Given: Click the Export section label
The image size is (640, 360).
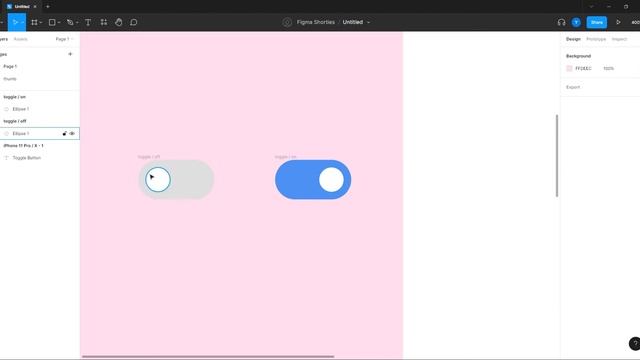Looking at the screenshot, I should tap(573, 87).
